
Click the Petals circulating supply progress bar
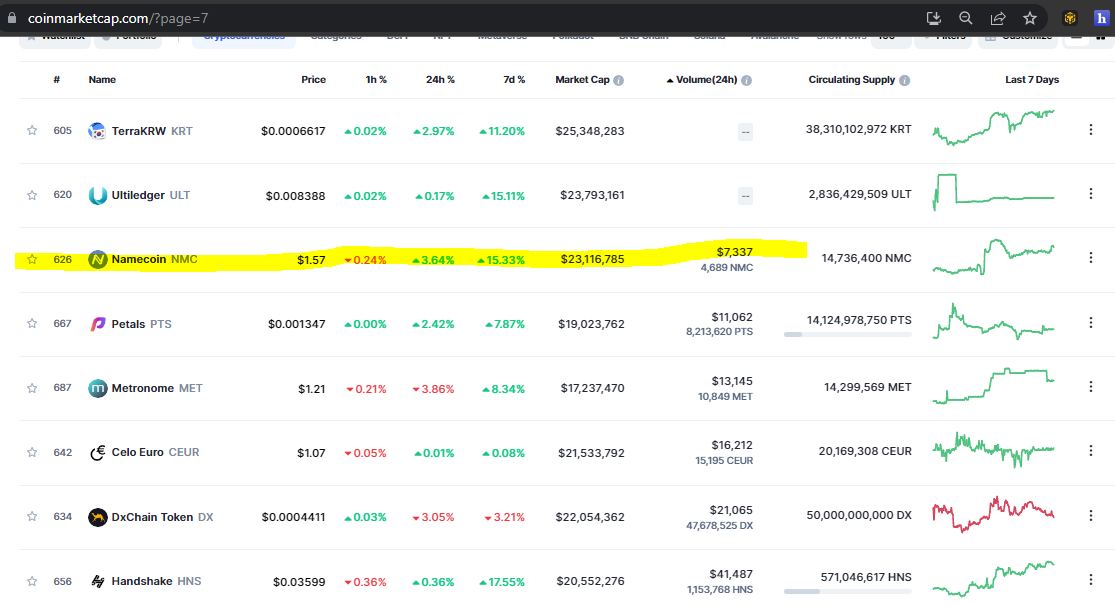848,334
